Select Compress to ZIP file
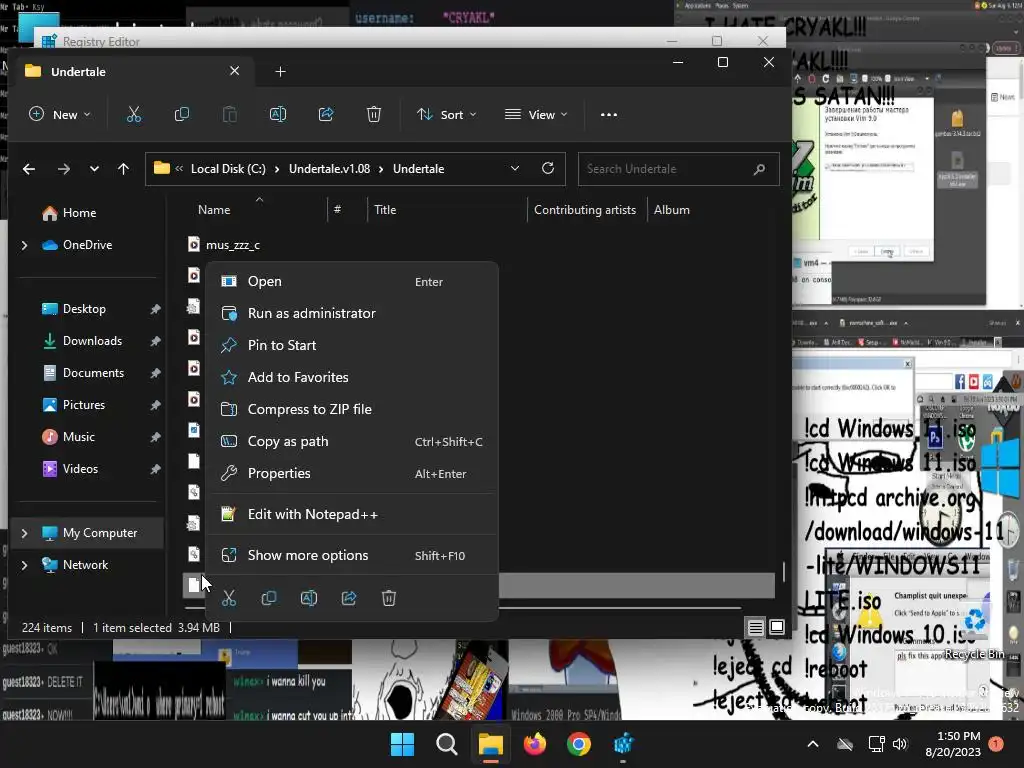Image resolution: width=1024 pixels, height=768 pixels. pos(352,409)
